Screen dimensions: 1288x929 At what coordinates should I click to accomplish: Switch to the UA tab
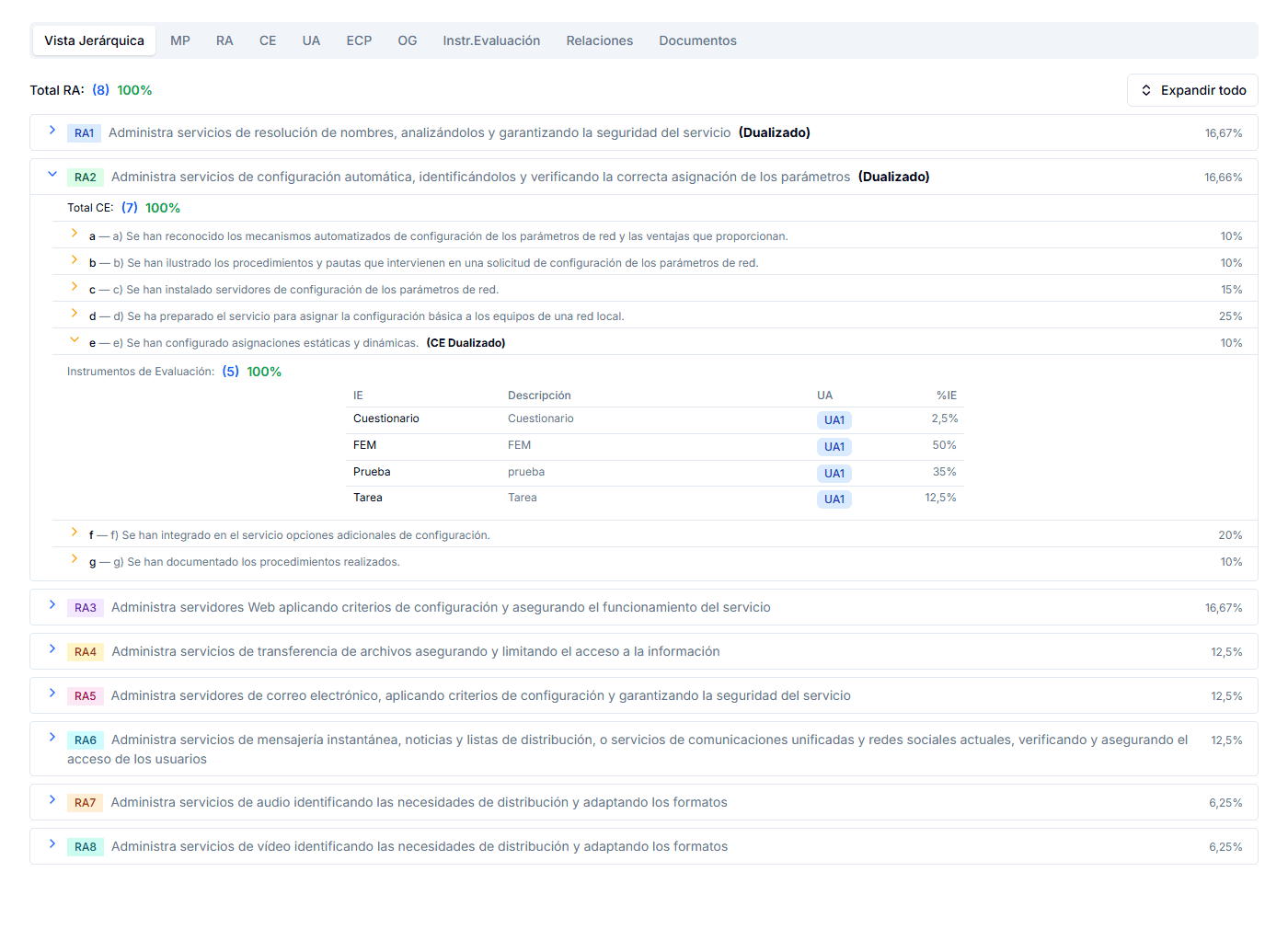point(312,40)
